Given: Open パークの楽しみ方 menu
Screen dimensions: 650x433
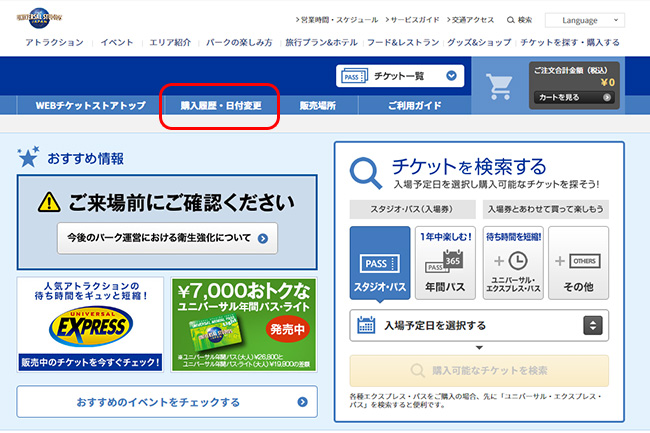Looking at the screenshot, I should pos(239,43).
